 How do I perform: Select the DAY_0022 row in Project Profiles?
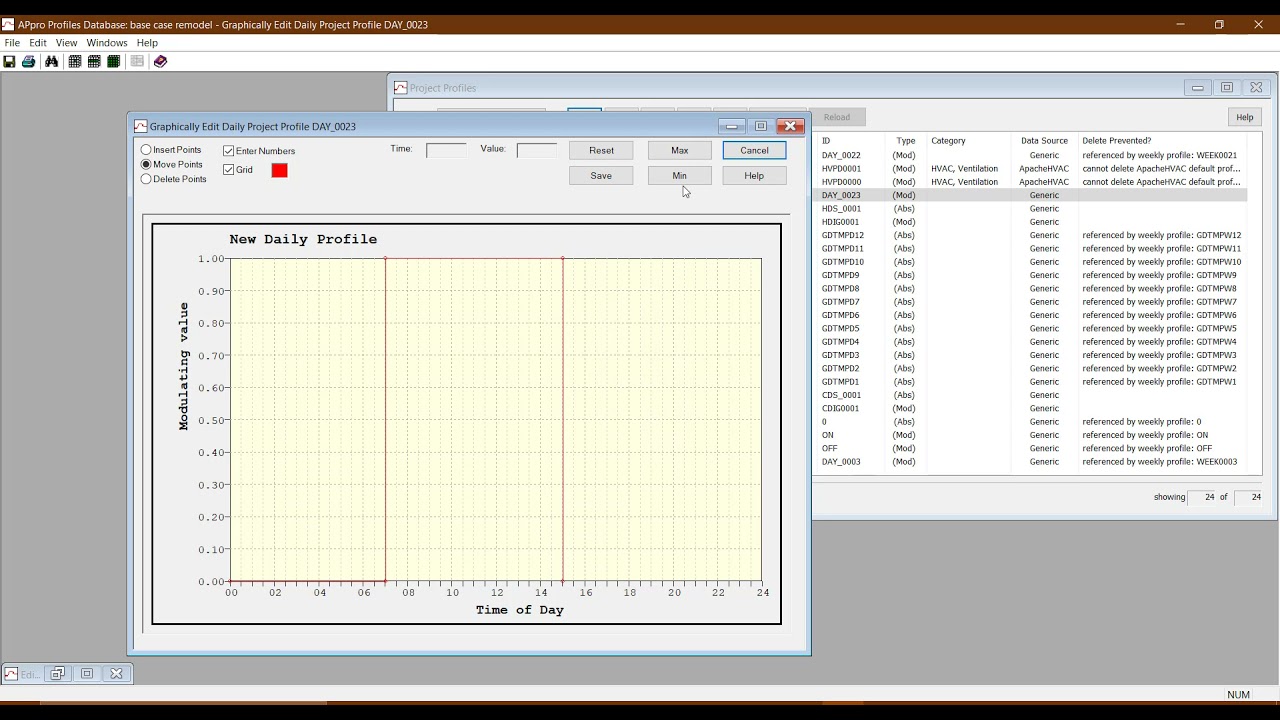coord(1030,156)
